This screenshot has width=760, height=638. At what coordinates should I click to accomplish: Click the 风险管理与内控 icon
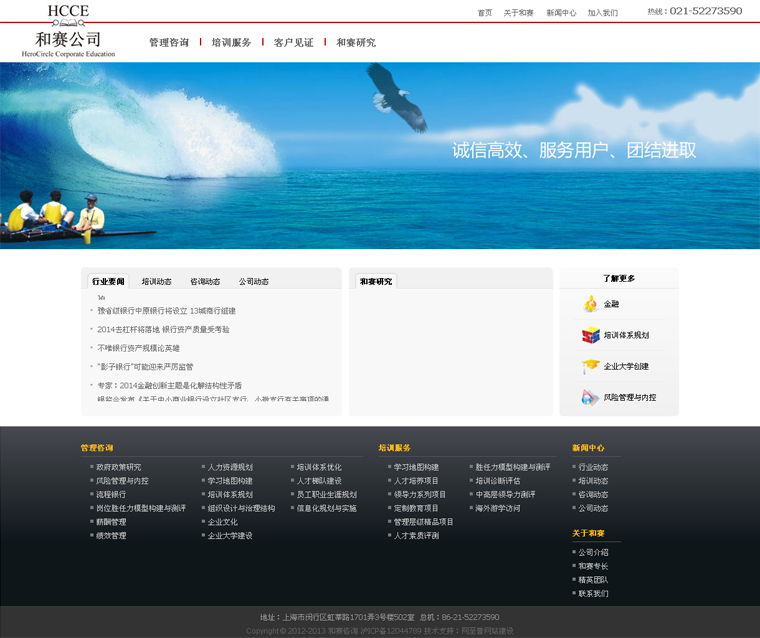click(590, 397)
